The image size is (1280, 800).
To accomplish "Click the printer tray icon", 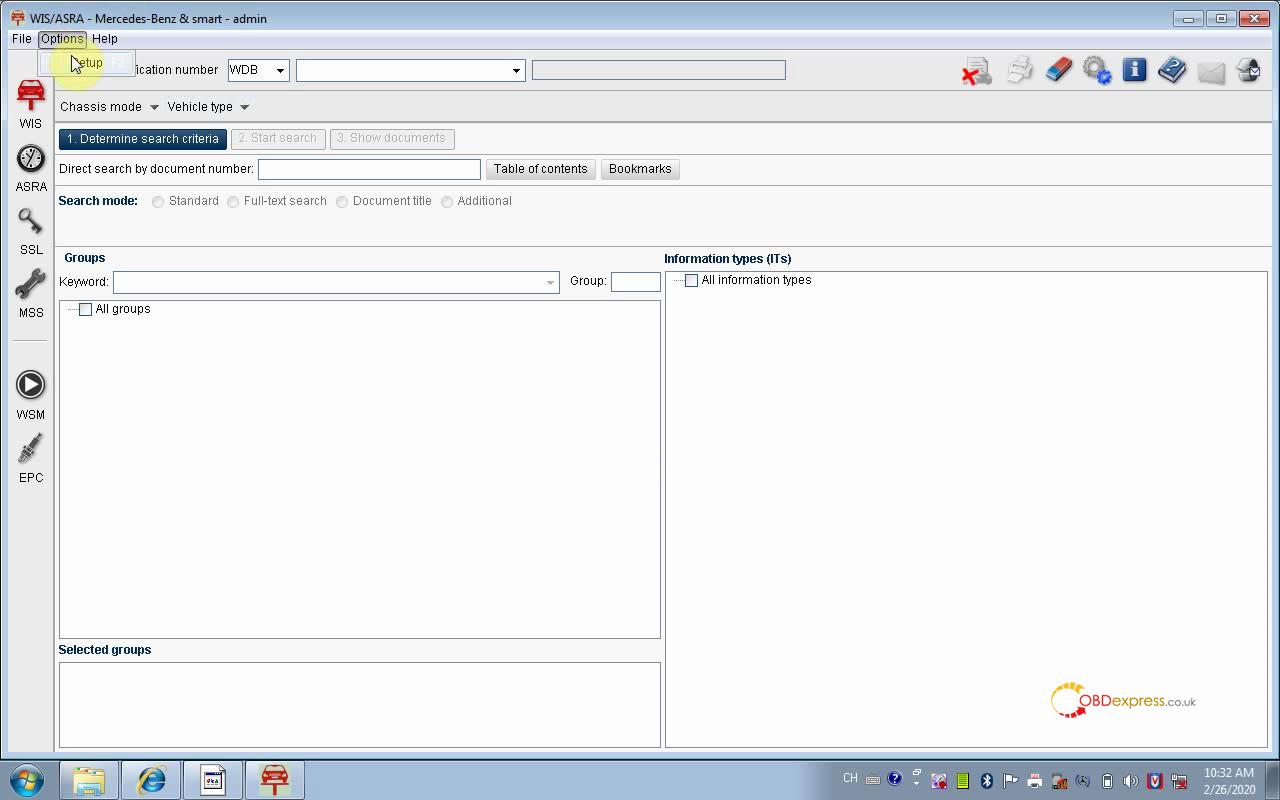I will point(1034,781).
